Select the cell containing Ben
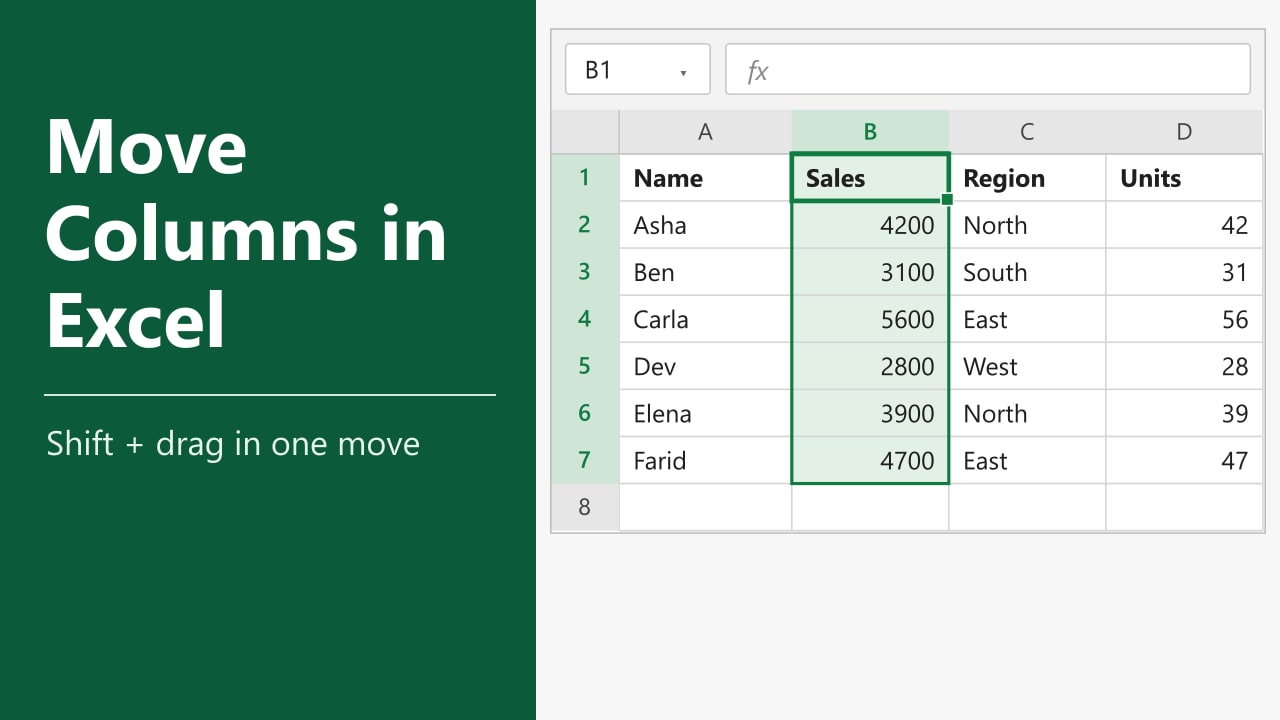1280x720 pixels. 705,272
